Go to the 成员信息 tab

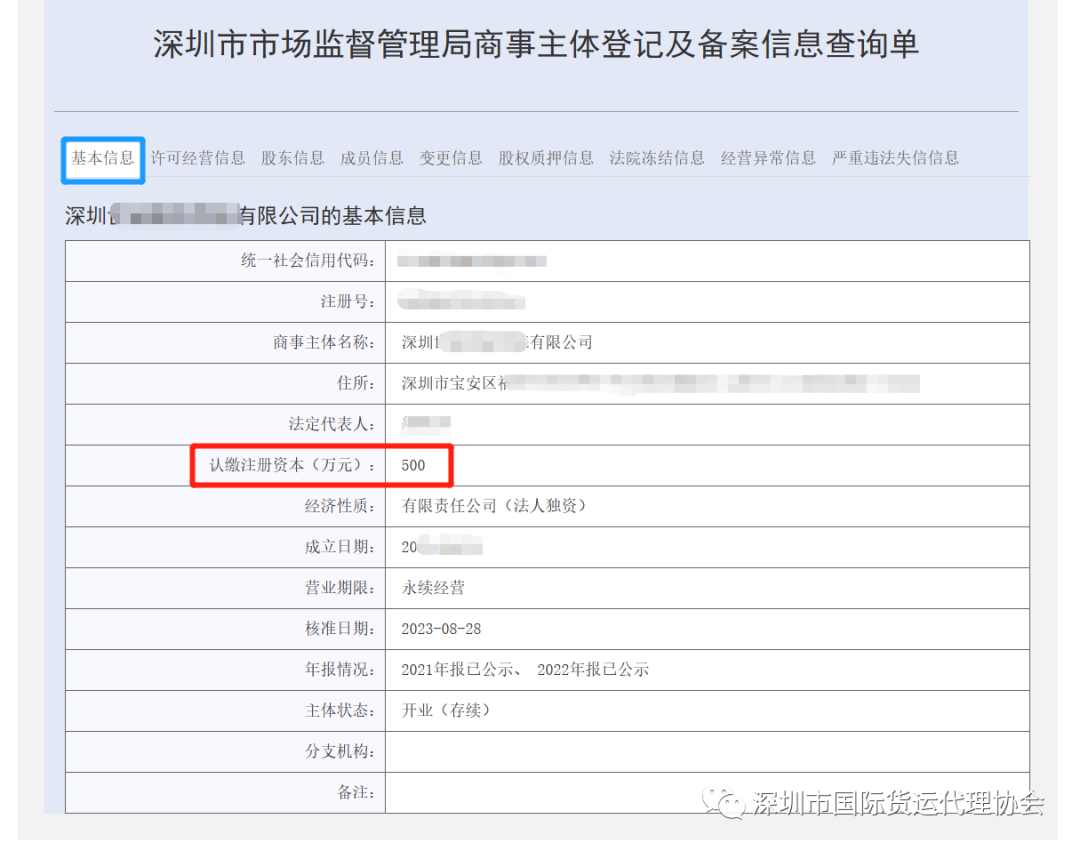pyautogui.click(x=371, y=158)
